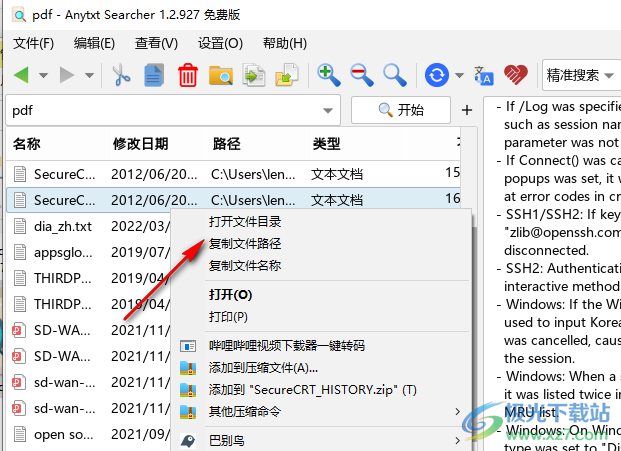Click the zoom in magnifier icon
This screenshot has height=451, width=621.
click(329, 75)
